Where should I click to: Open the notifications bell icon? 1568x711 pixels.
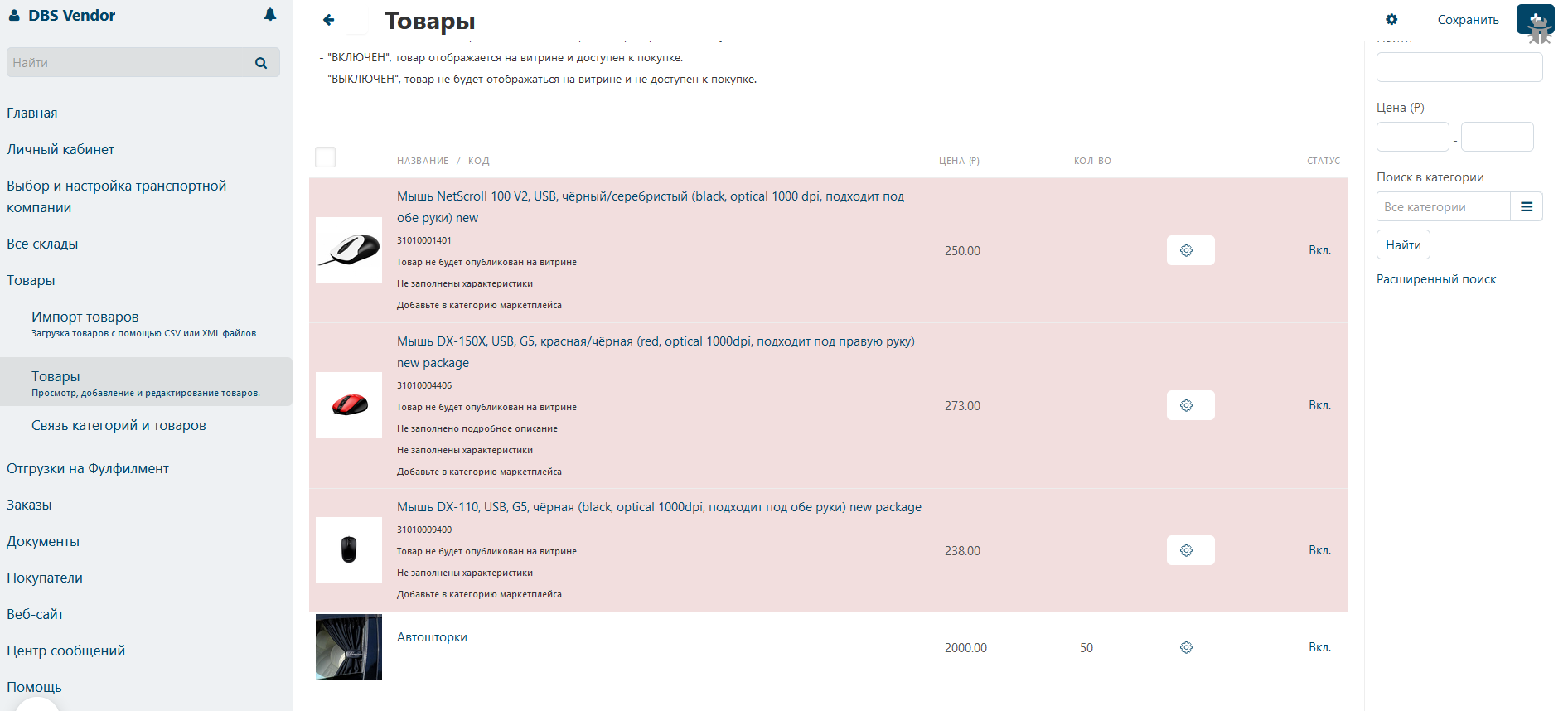[270, 15]
